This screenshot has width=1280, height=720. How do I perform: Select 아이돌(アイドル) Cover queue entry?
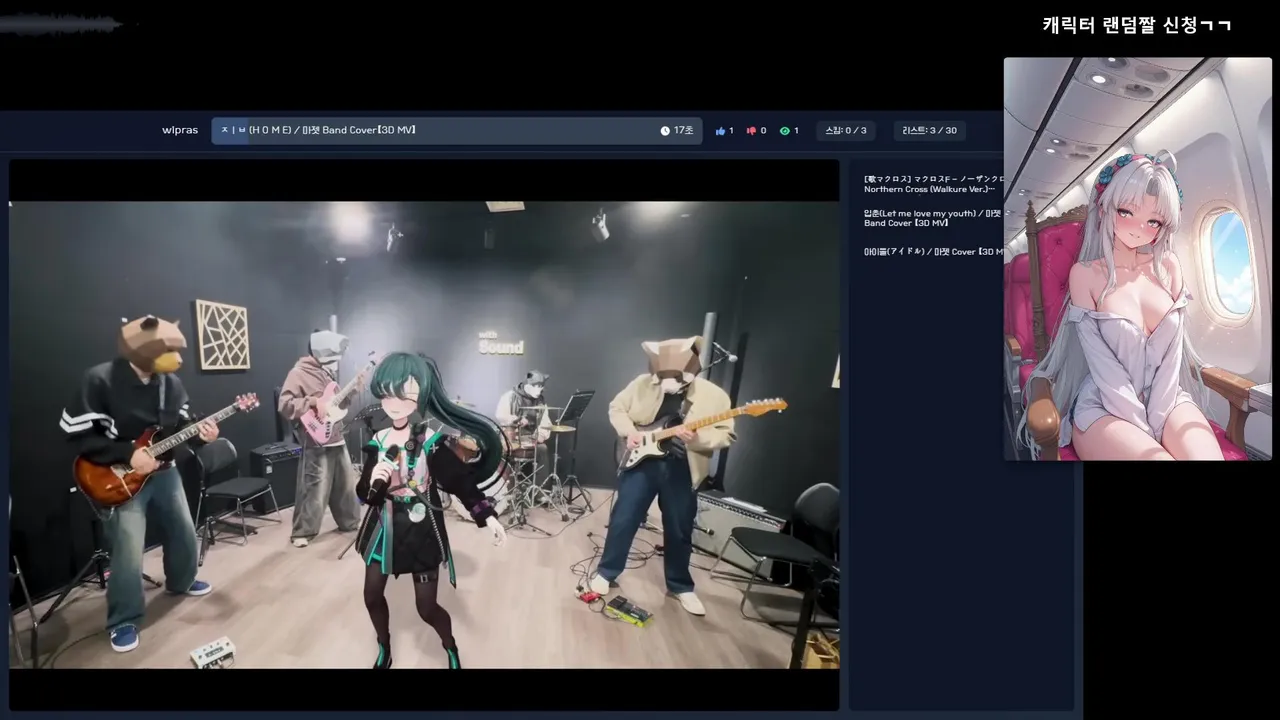933,252
